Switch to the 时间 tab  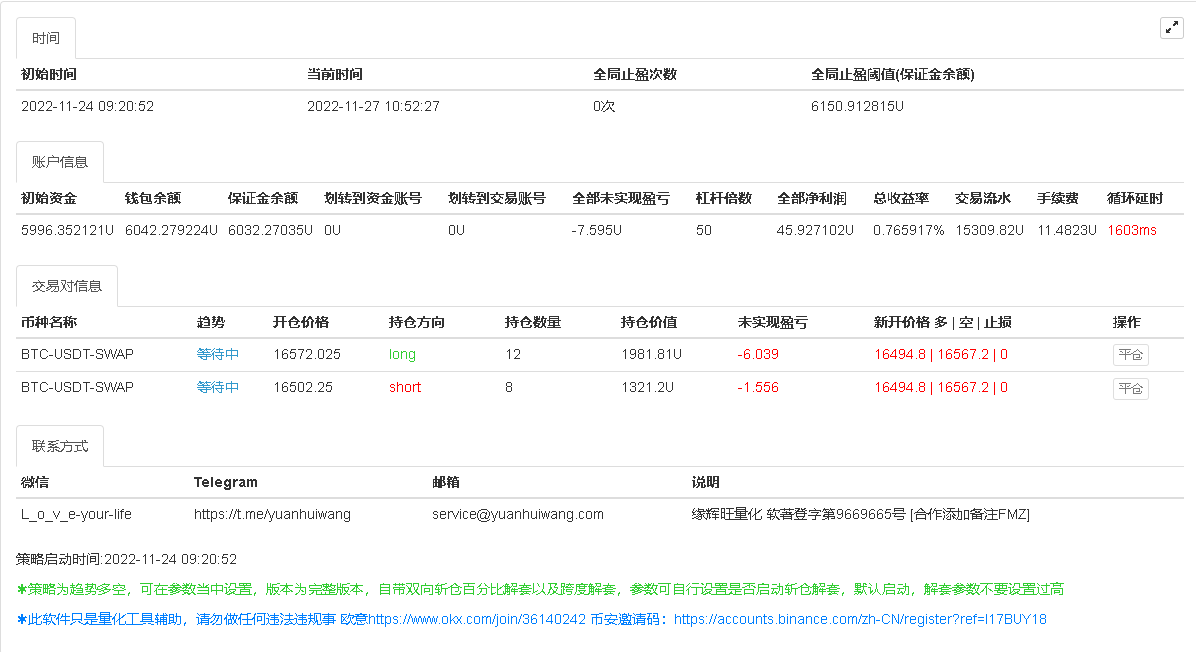pyautogui.click(x=46, y=37)
